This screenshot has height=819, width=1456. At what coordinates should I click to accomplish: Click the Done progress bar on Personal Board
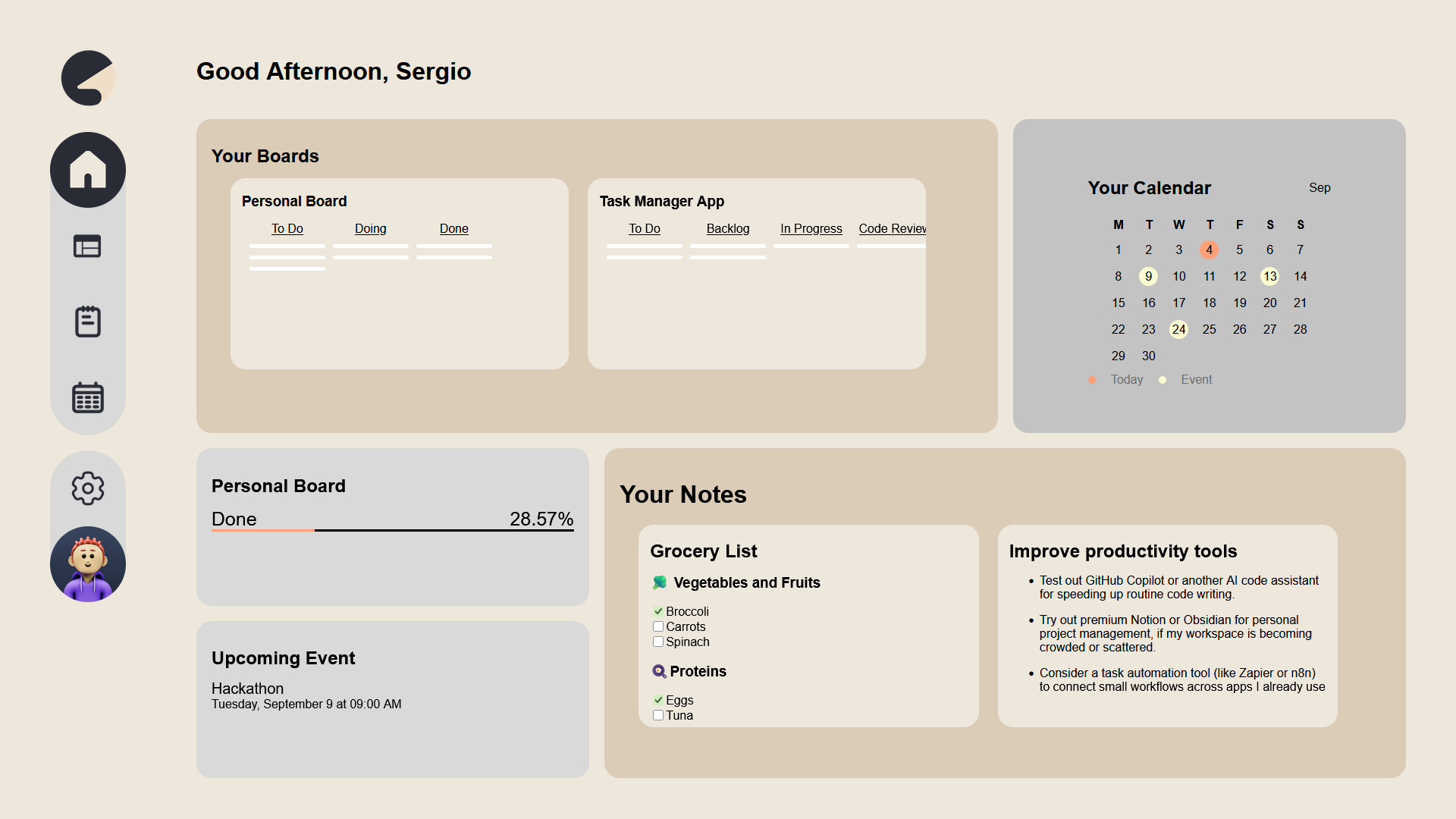tap(393, 530)
